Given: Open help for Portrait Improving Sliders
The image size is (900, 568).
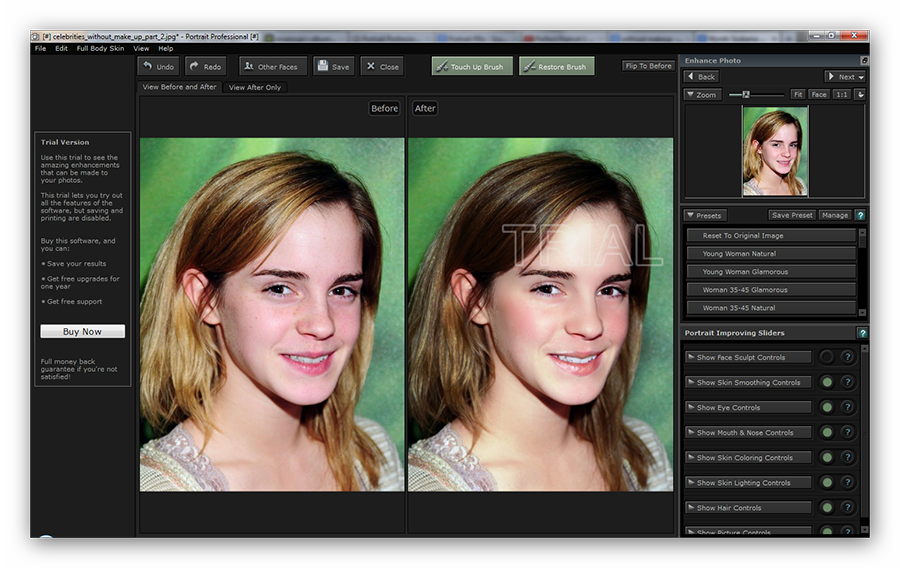Looking at the screenshot, I should (862, 333).
